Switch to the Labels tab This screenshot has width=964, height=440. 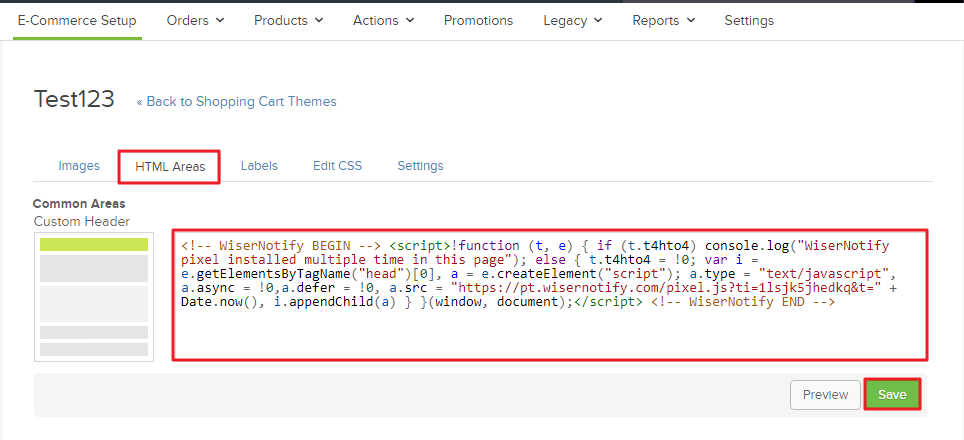click(259, 166)
